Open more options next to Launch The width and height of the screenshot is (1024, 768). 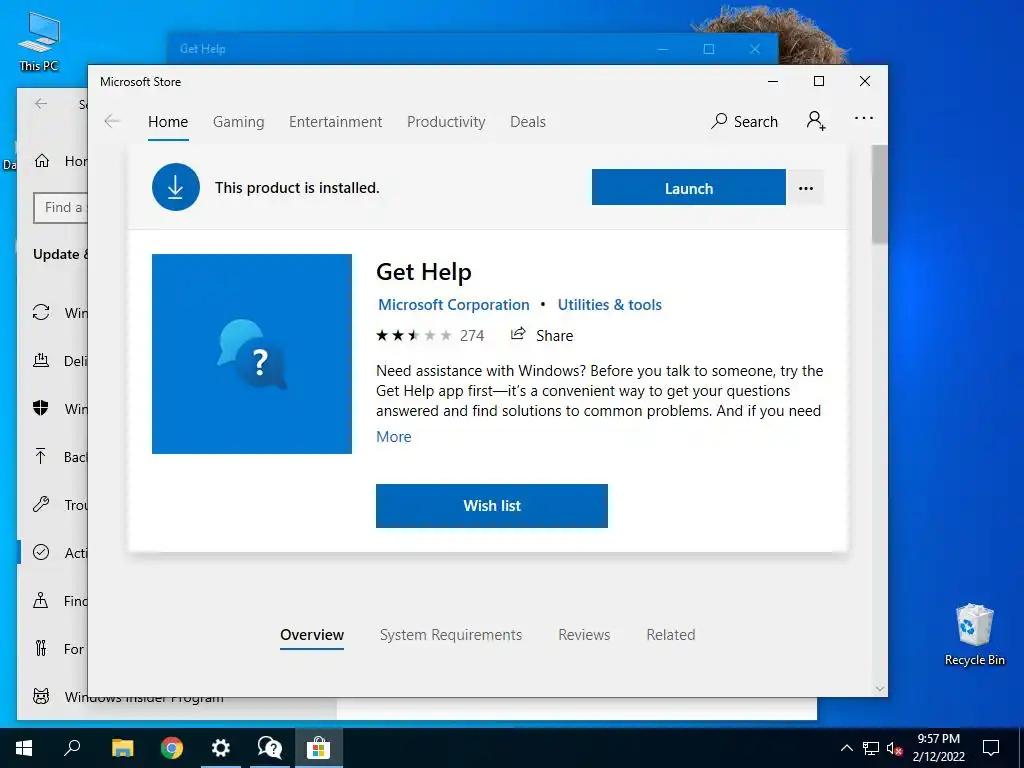[806, 188]
